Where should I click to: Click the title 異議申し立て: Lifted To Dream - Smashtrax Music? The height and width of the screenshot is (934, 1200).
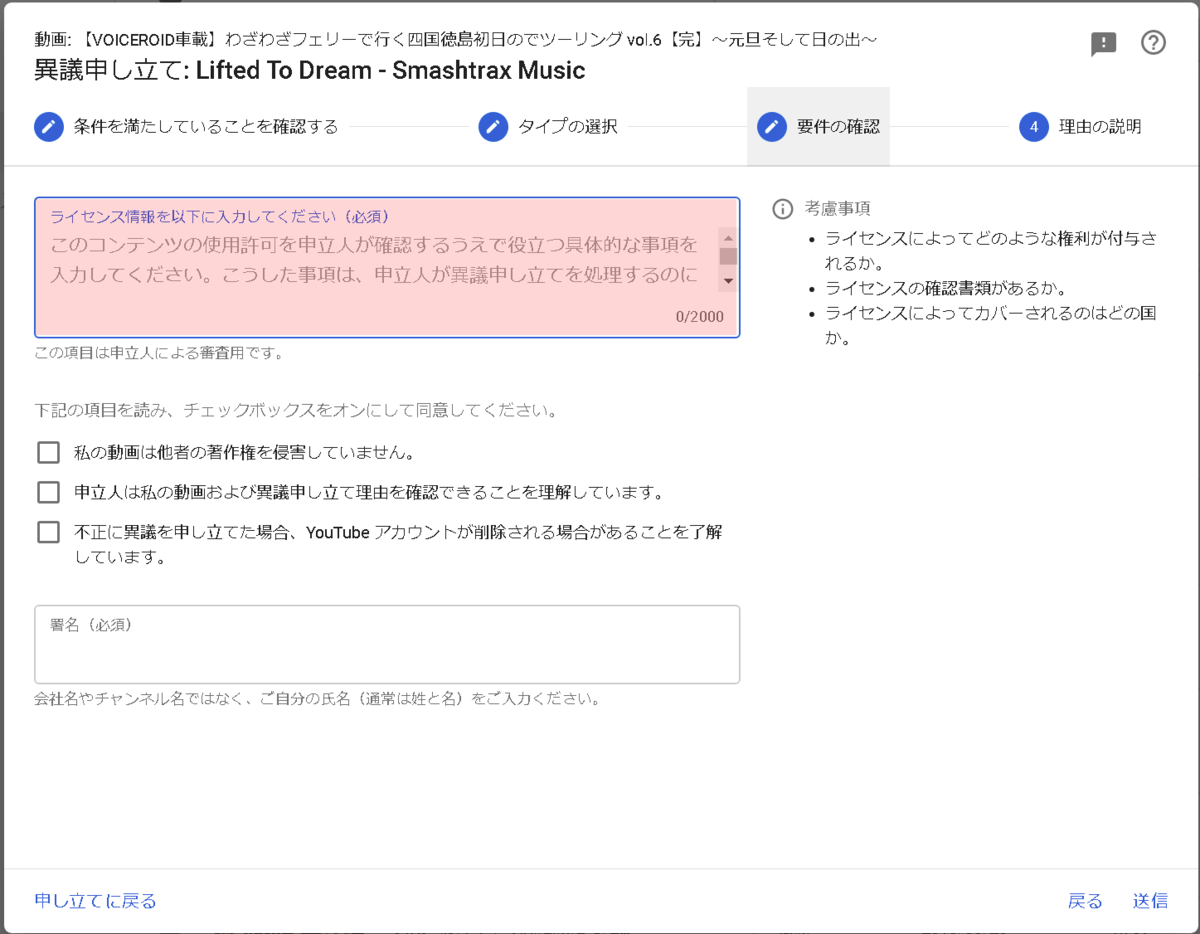tap(310, 70)
